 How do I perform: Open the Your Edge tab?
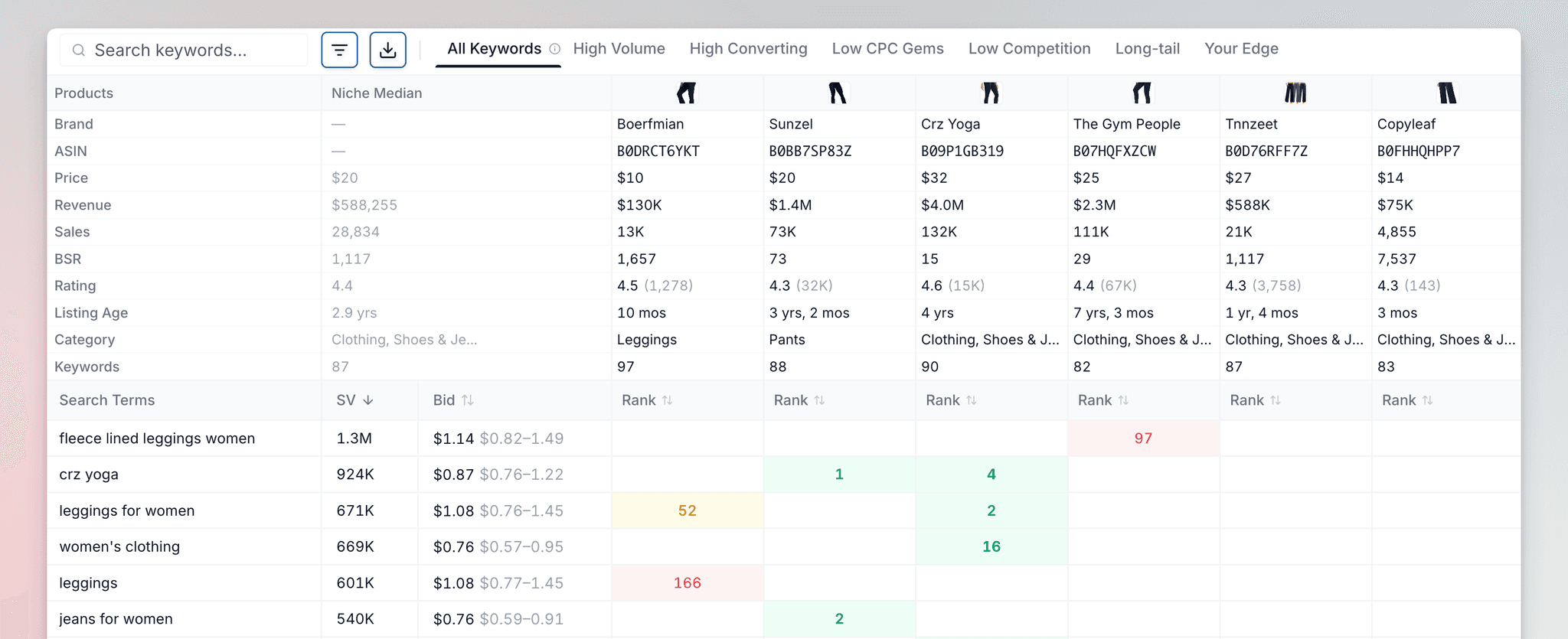[x=1241, y=49]
